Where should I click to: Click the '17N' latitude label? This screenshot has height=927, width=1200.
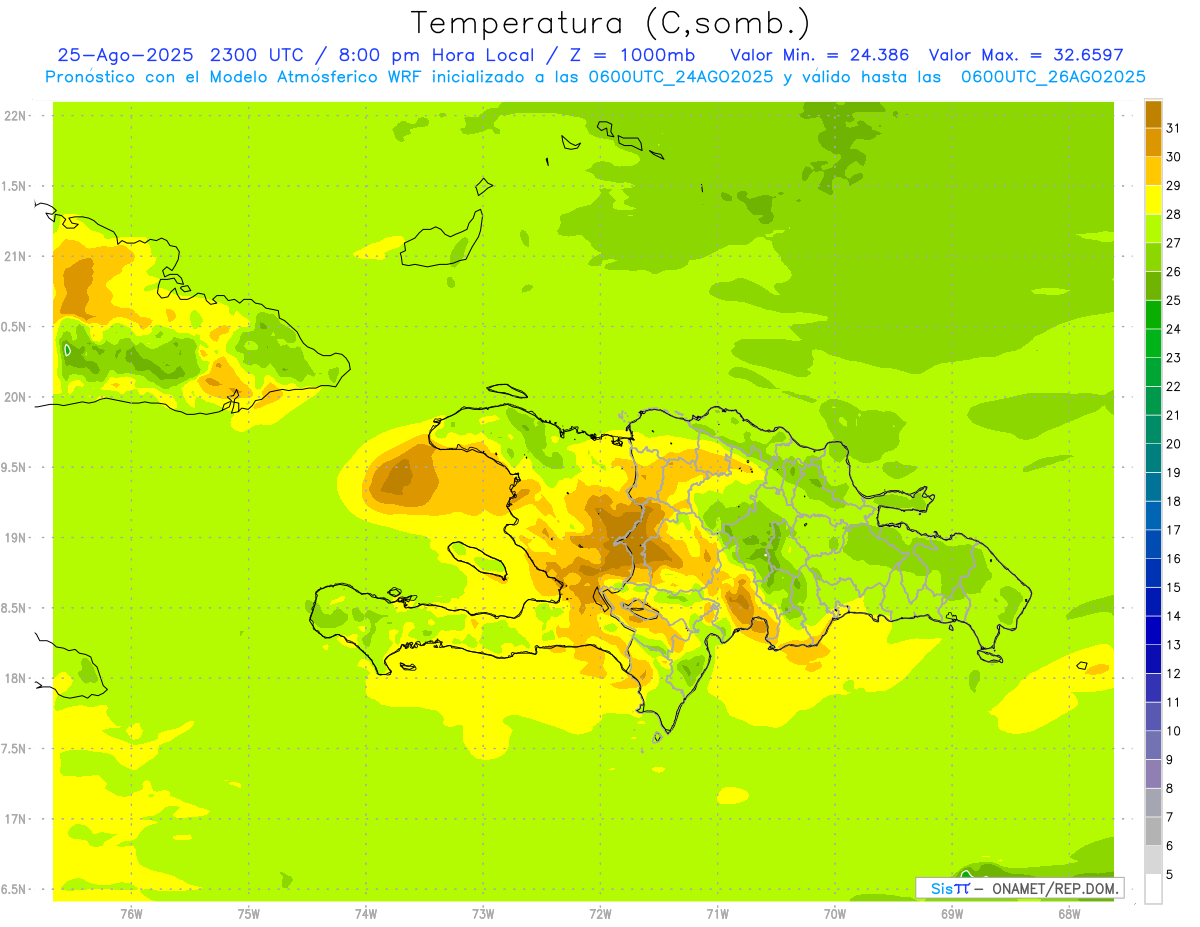[15, 819]
